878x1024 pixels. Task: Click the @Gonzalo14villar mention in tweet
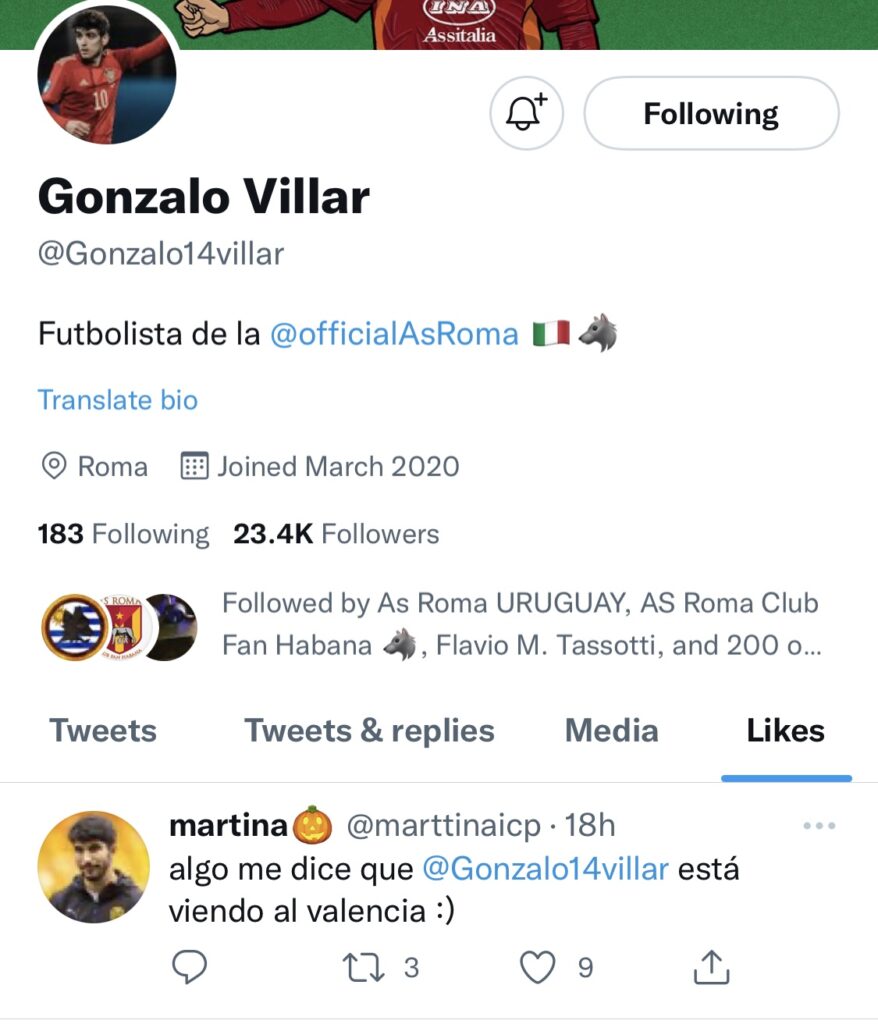pyautogui.click(x=545, y=868)
